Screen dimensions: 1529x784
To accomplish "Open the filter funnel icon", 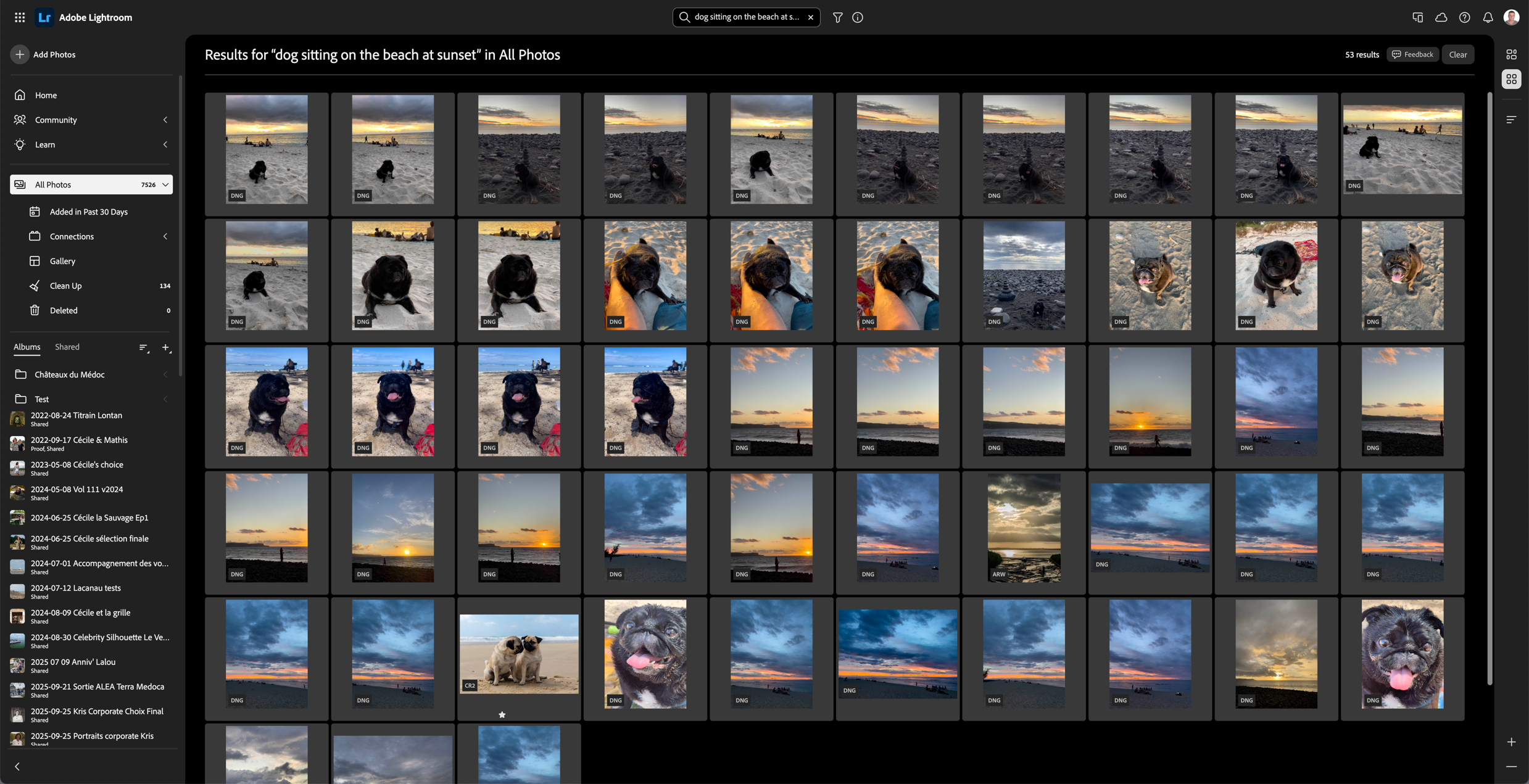I will click(837, 17).
